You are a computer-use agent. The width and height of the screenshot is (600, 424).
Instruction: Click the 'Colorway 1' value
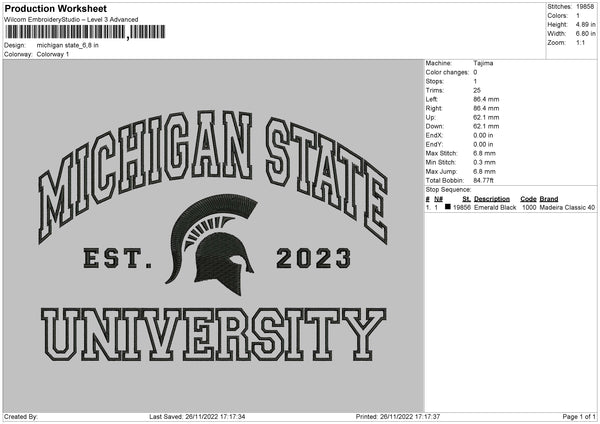coord(53,54)
